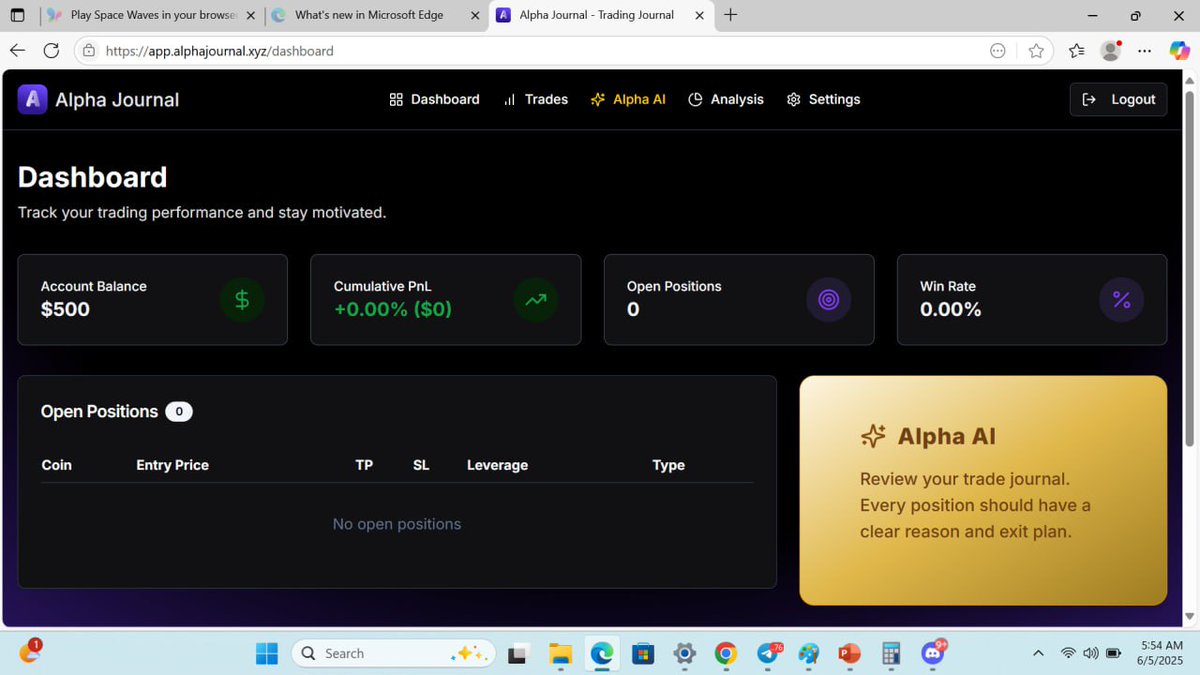Viewport: 1200px width, 675px height.
Task: Click the address bar circled ellipsis icon
Action: pyautogui.click(x=997, y=50)
